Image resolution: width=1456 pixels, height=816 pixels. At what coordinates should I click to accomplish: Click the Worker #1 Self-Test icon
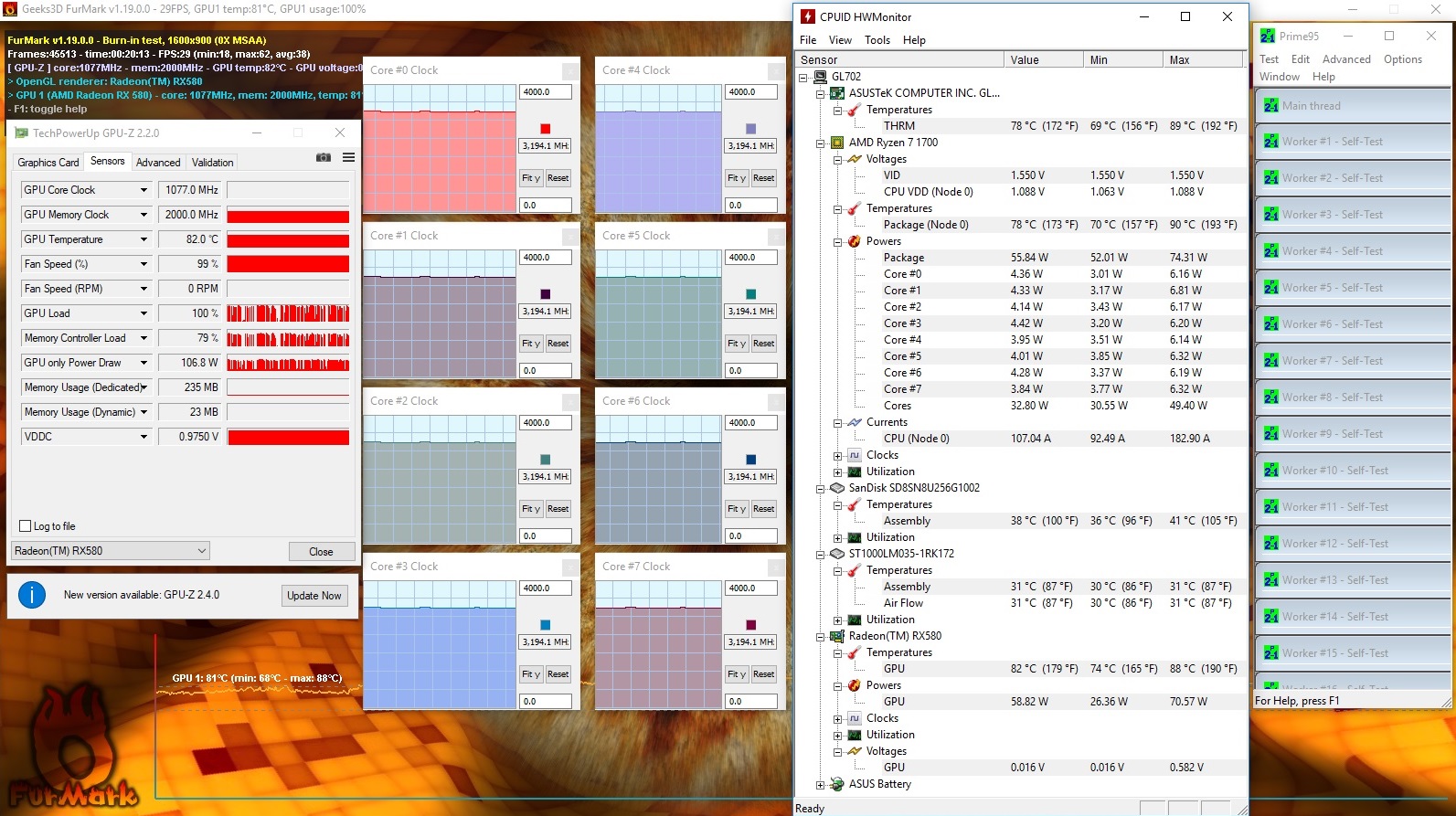tap(1271, 142)
